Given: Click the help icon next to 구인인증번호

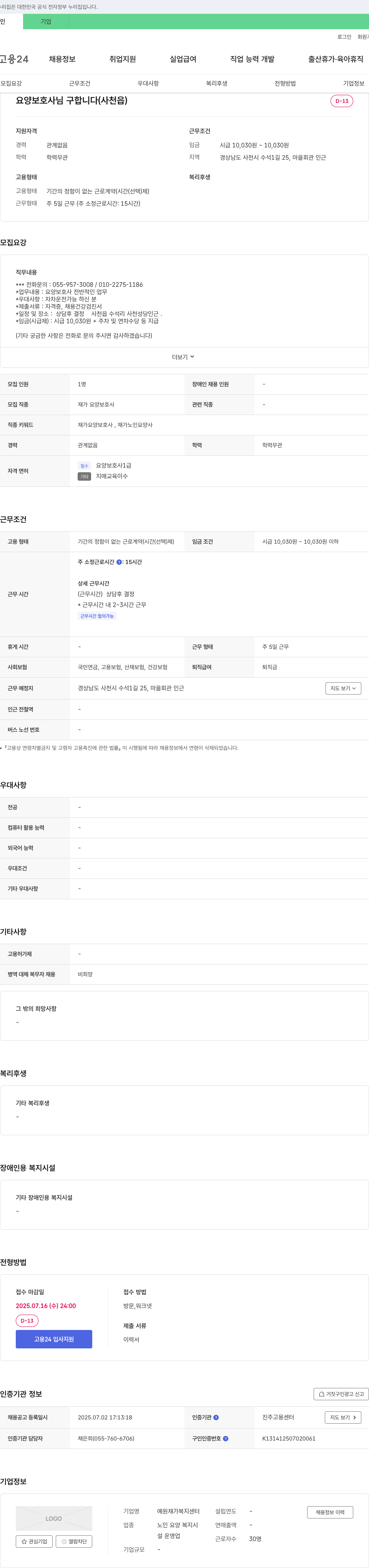Looking at the screenshot, I should [226, 1438].
